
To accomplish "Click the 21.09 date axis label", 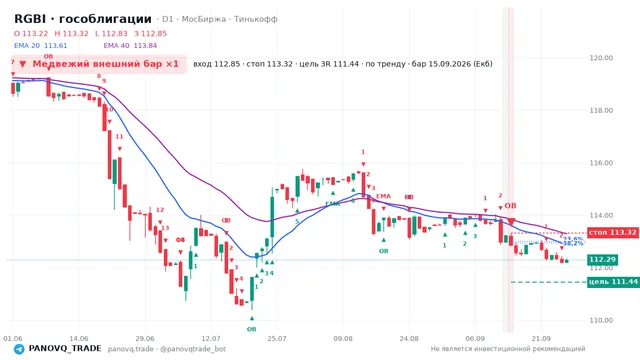I will [x=541, y=338].
